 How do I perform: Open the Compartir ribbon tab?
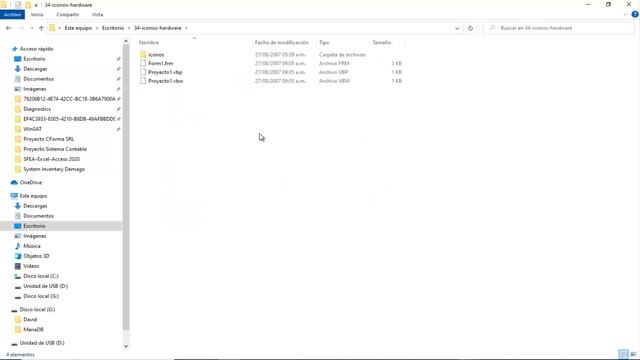[68, 15]
